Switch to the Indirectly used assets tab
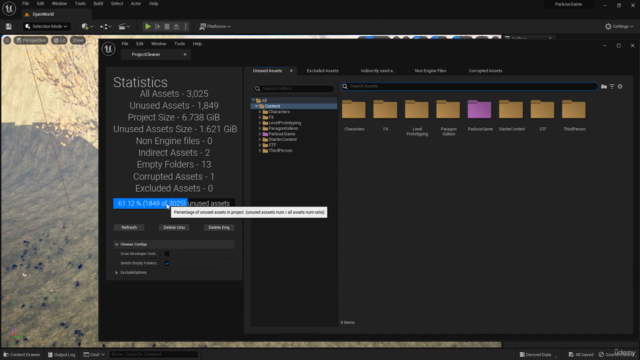This screenshot has height=360, width=640. 378,71
